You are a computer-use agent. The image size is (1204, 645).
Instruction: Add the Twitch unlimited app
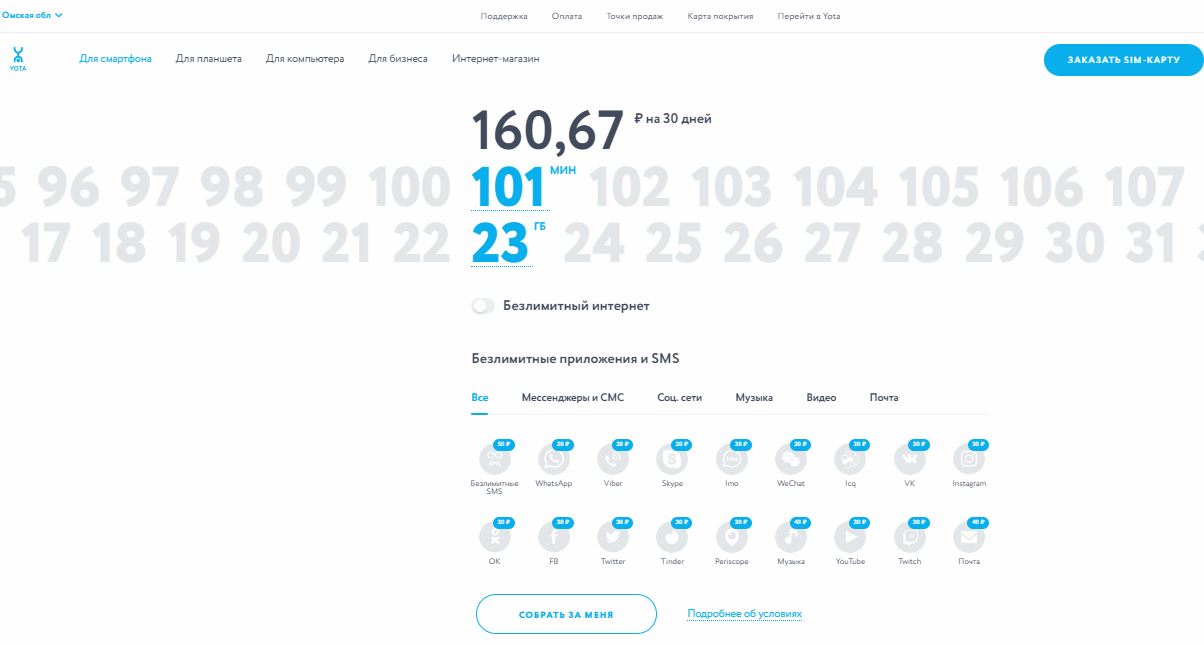point(910,538)
